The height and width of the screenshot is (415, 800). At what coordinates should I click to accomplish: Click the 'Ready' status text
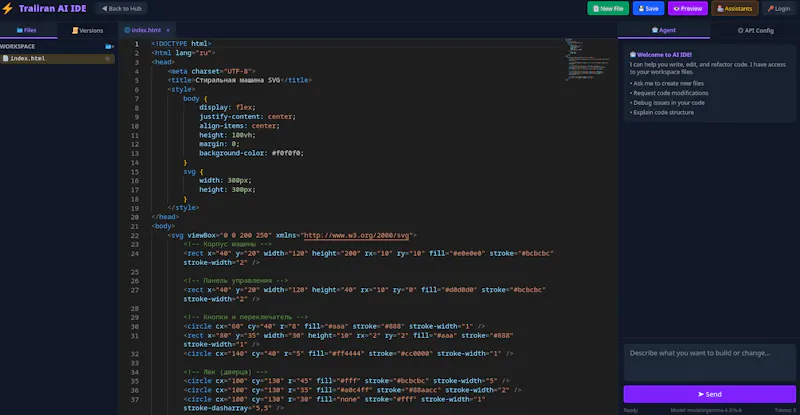(631, 410)
